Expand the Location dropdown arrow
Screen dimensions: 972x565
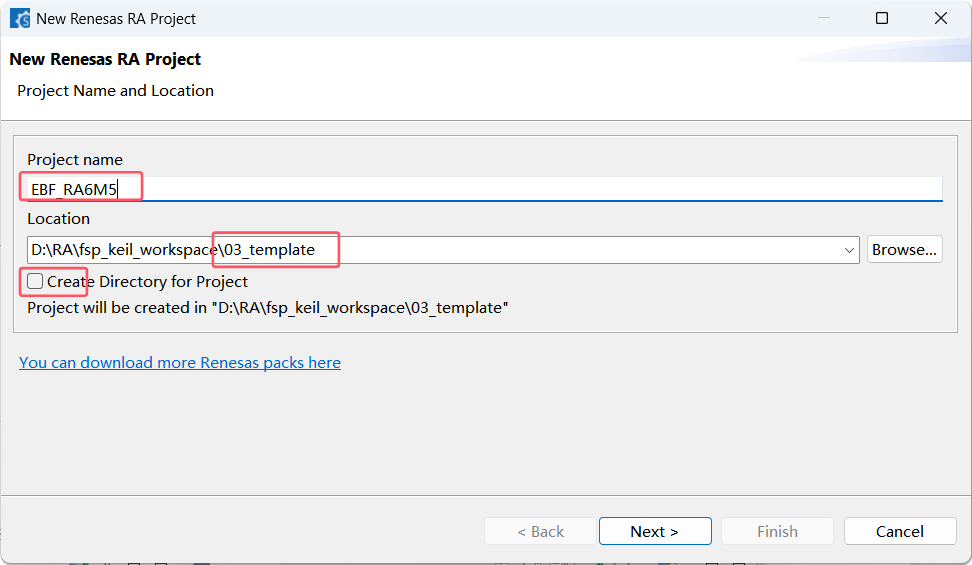849,251
